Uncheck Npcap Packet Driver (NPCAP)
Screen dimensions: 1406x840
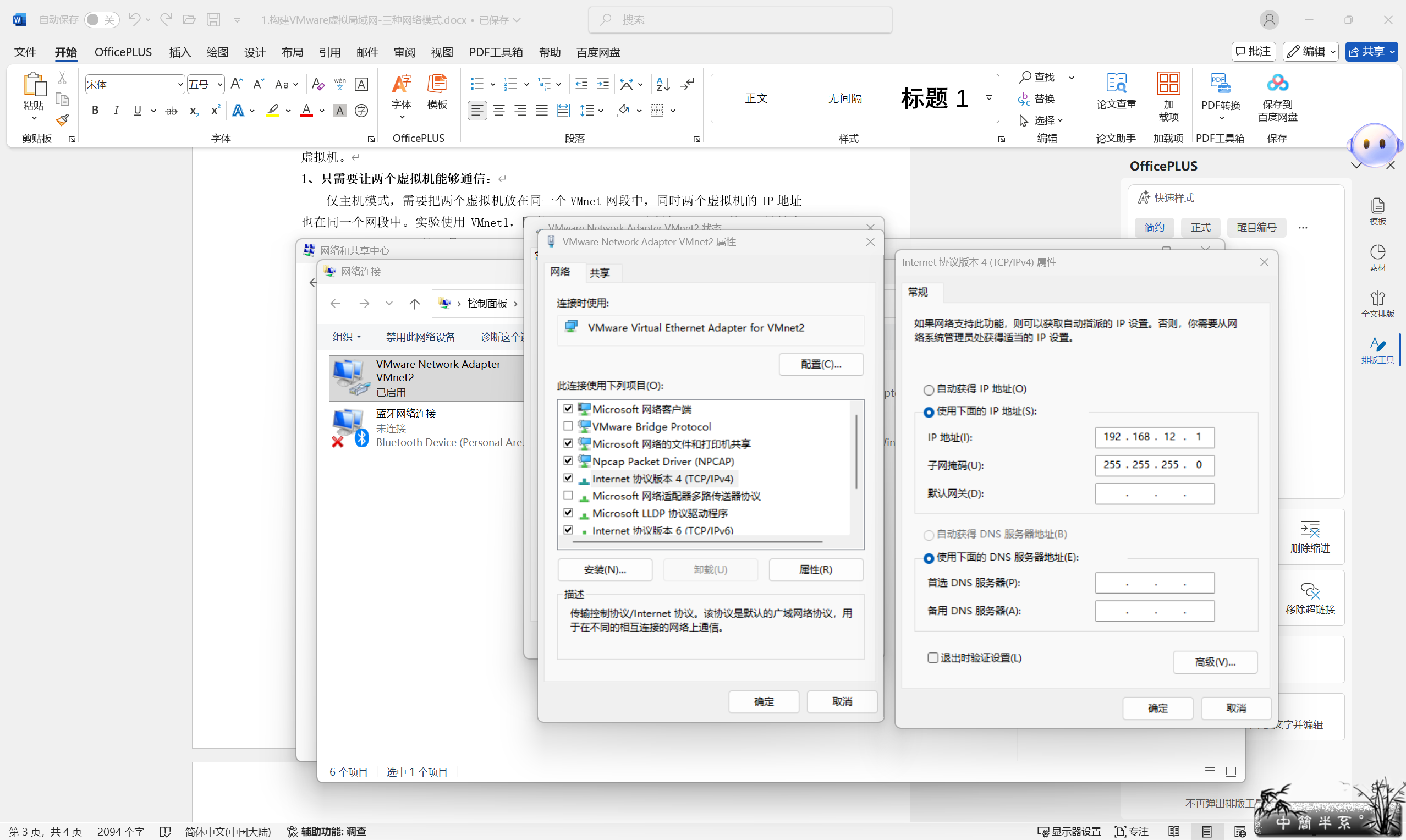568,461
